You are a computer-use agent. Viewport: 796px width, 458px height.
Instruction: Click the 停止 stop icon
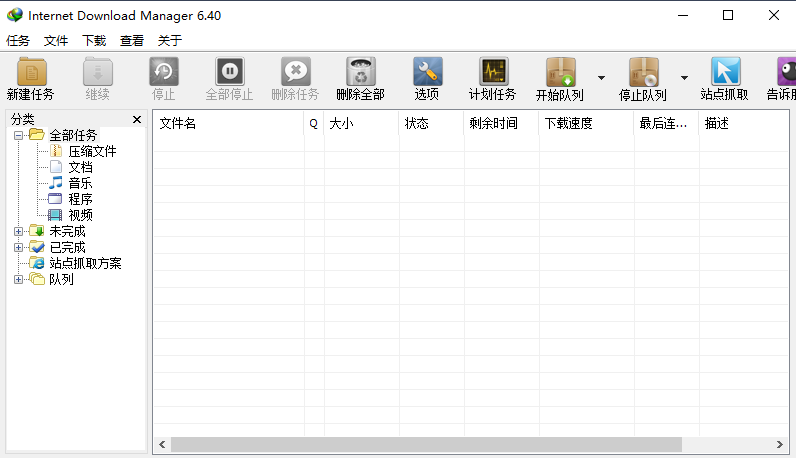pyautogui.click(x=163, y=72)
